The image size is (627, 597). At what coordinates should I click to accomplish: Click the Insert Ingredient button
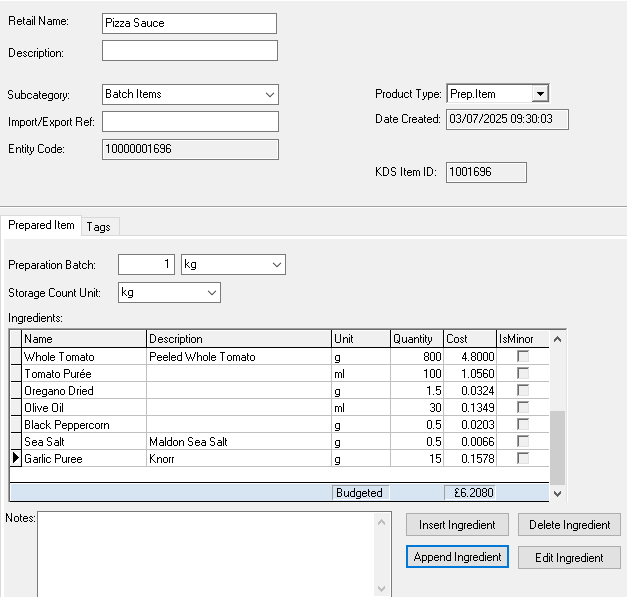coord(457,525)
